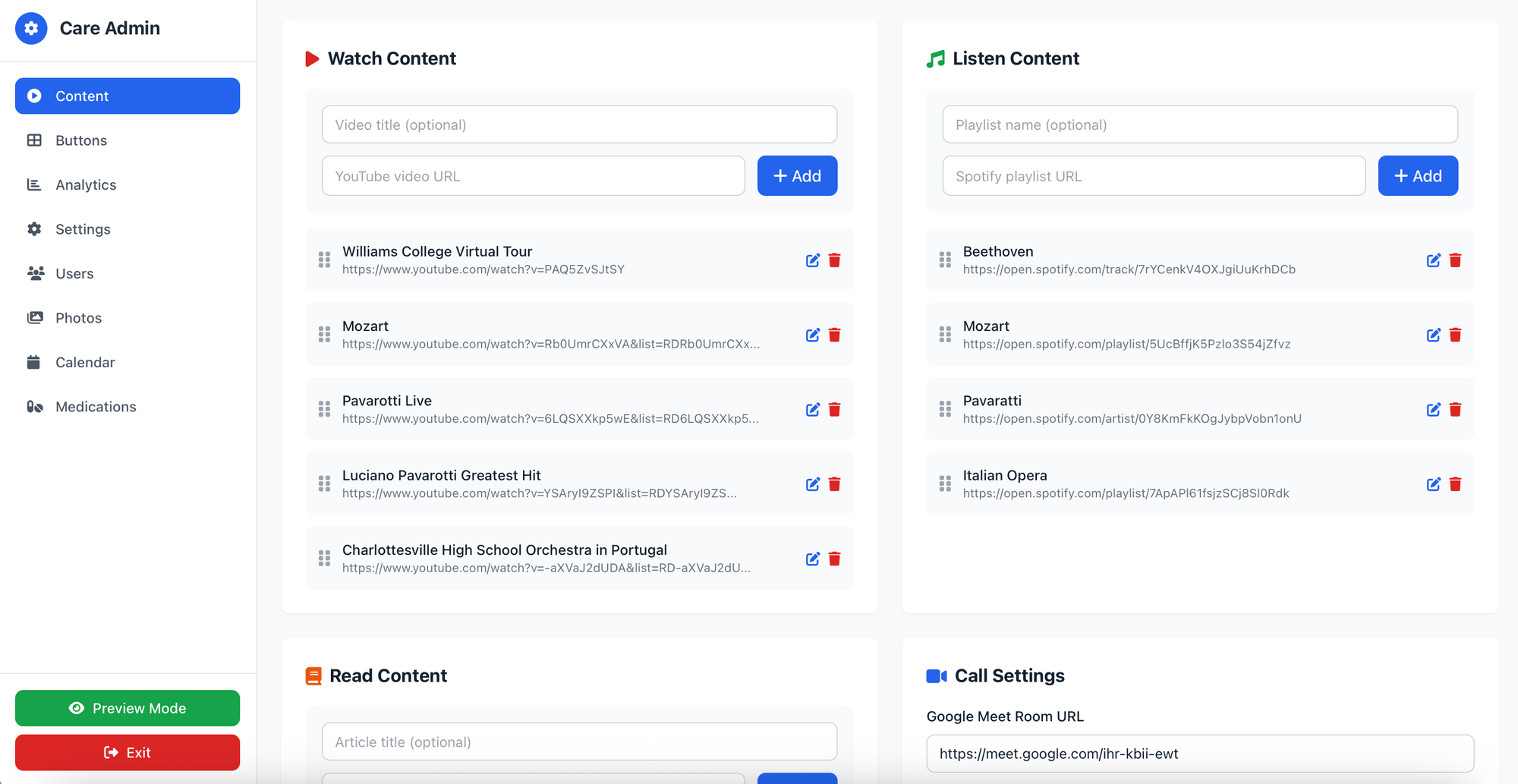Click the Exit button
This screenshot has height=784, width=1518.
(127, 752)
